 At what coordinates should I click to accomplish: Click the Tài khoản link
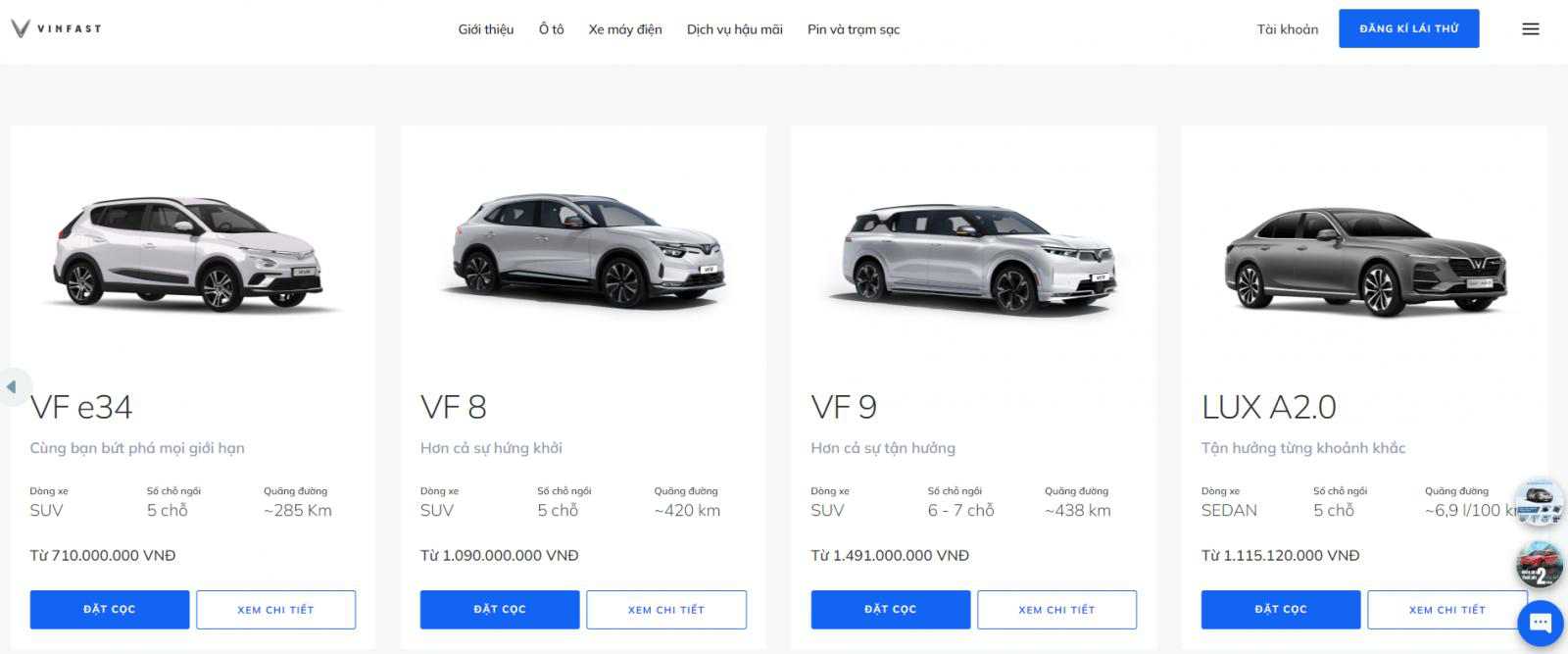point(1287,29)
